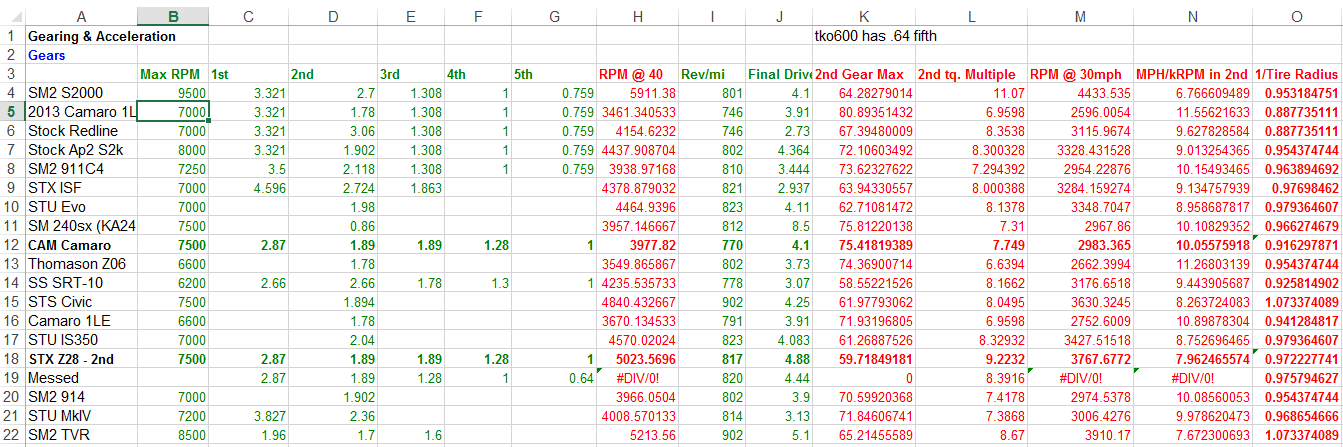
Task: Select the 'Stock Ap2 S2k' cell
Action: (x=81, y=150)
